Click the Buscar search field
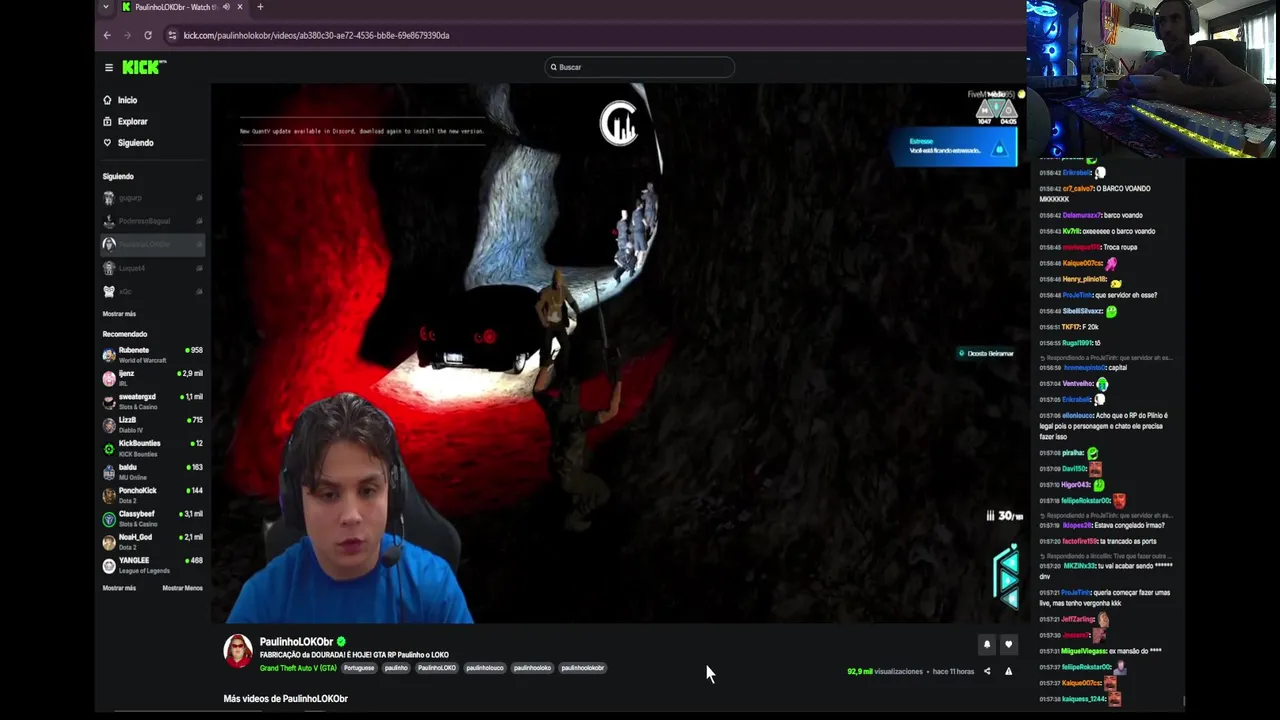 click(x=640, y=67)
